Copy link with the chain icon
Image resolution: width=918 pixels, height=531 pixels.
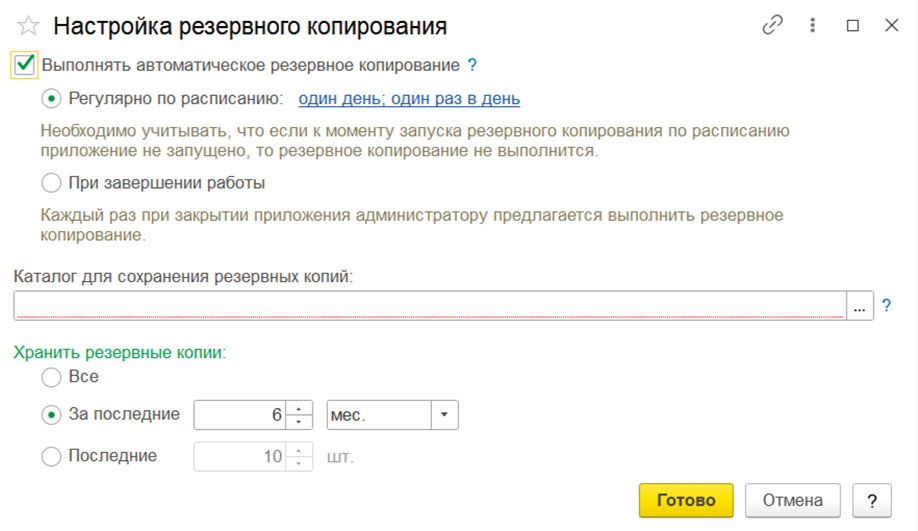(x=773, y=25)
